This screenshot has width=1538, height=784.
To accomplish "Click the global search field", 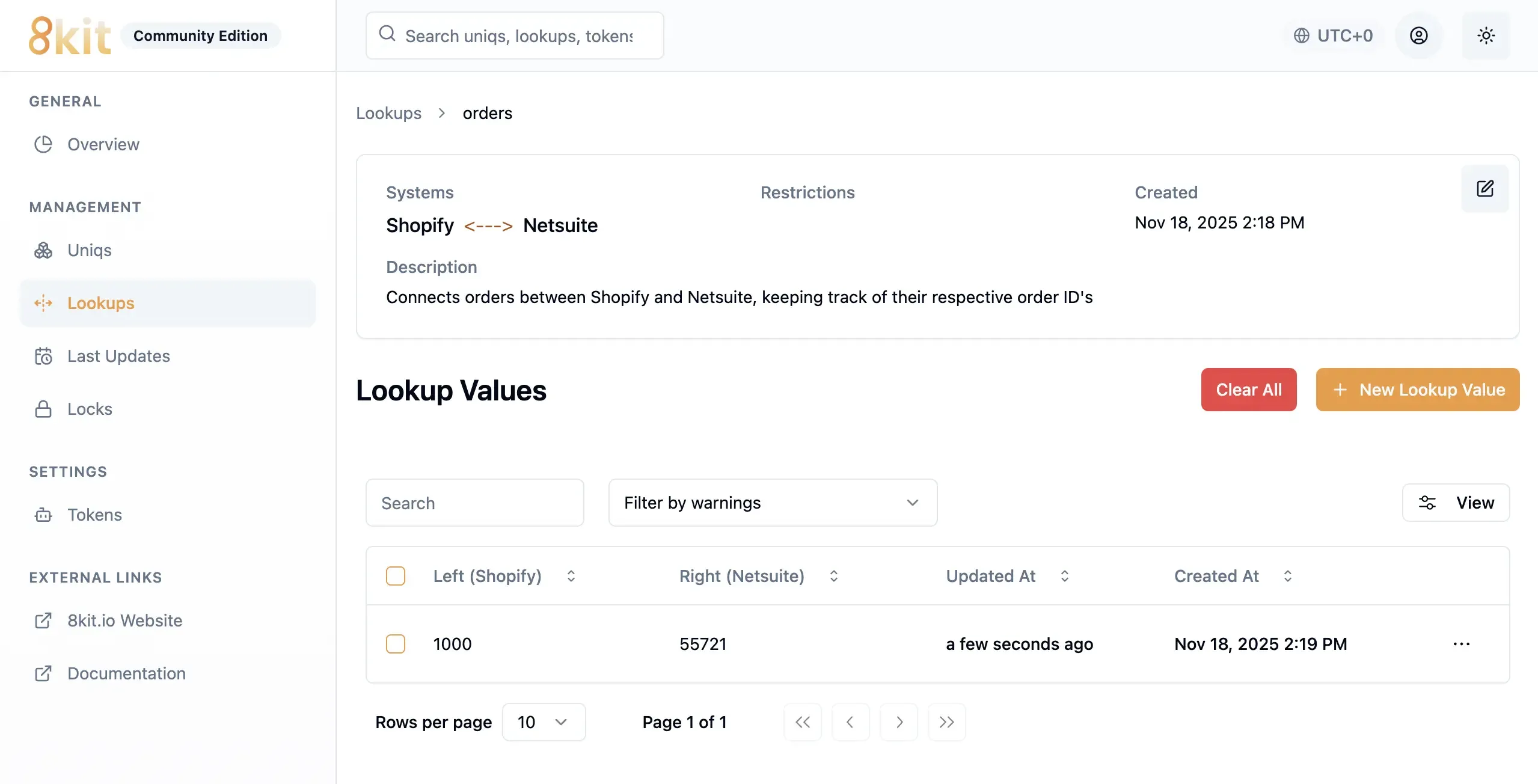I will 515,35.
